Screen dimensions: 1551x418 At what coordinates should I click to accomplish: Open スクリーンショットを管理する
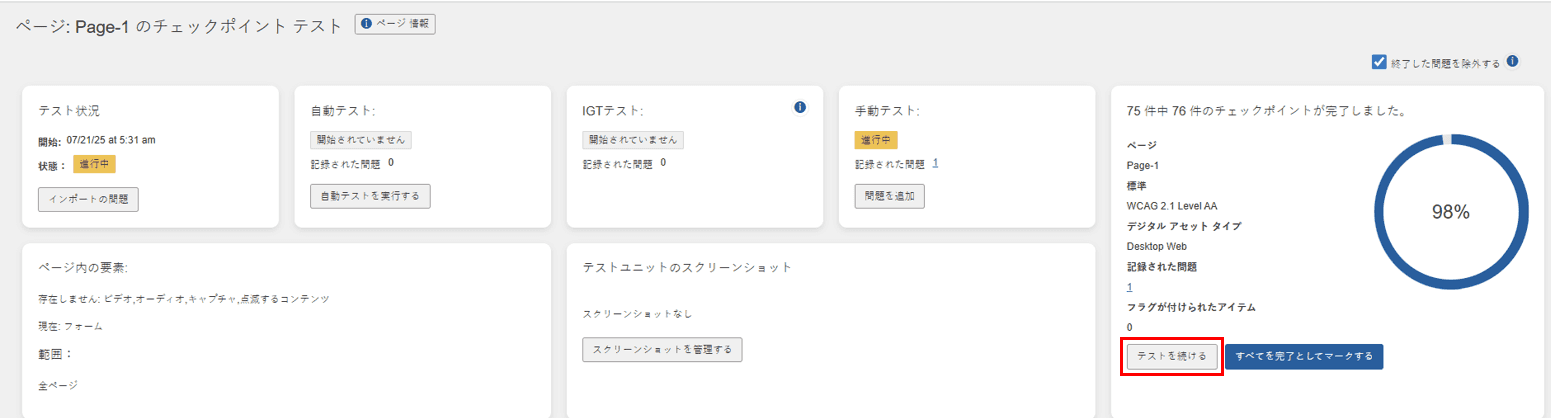click(x=662, y=350)
